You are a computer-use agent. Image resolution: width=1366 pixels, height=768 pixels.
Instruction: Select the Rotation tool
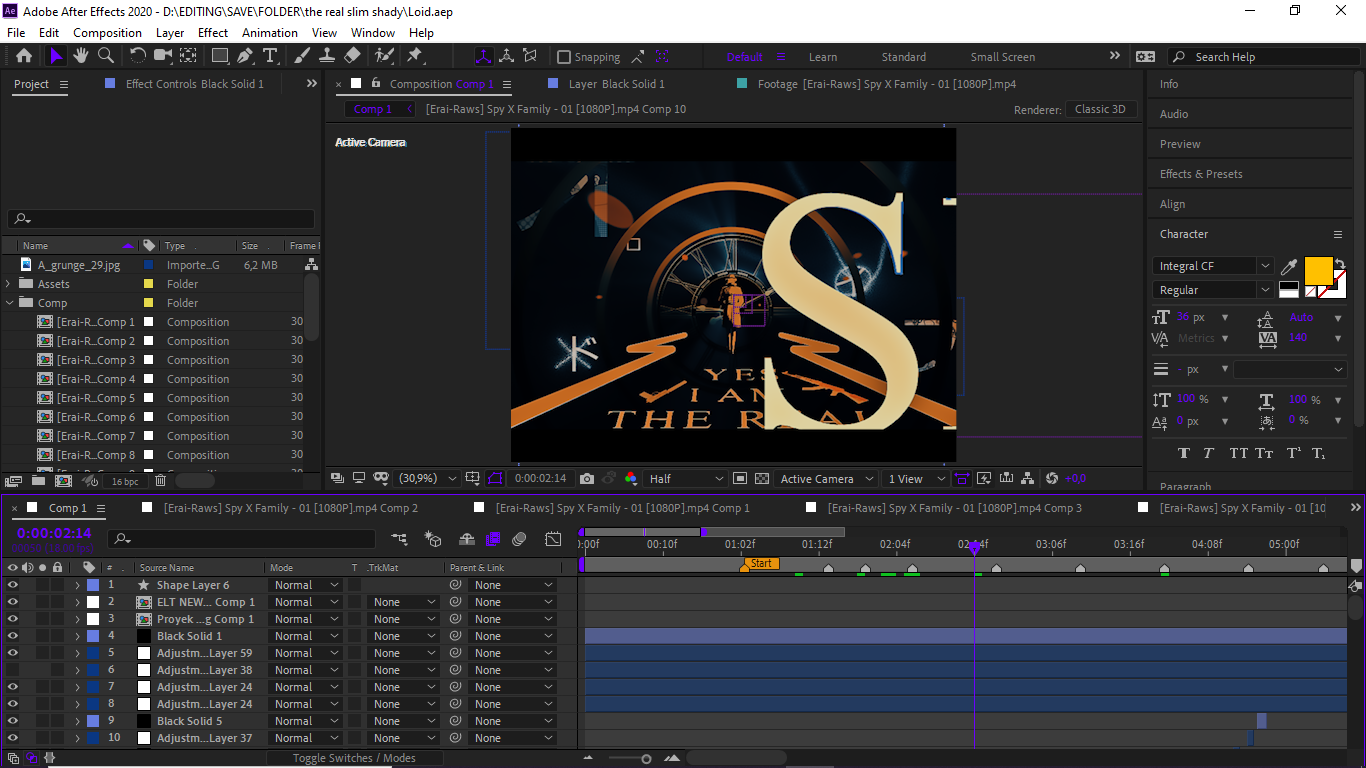click(138, 56)
